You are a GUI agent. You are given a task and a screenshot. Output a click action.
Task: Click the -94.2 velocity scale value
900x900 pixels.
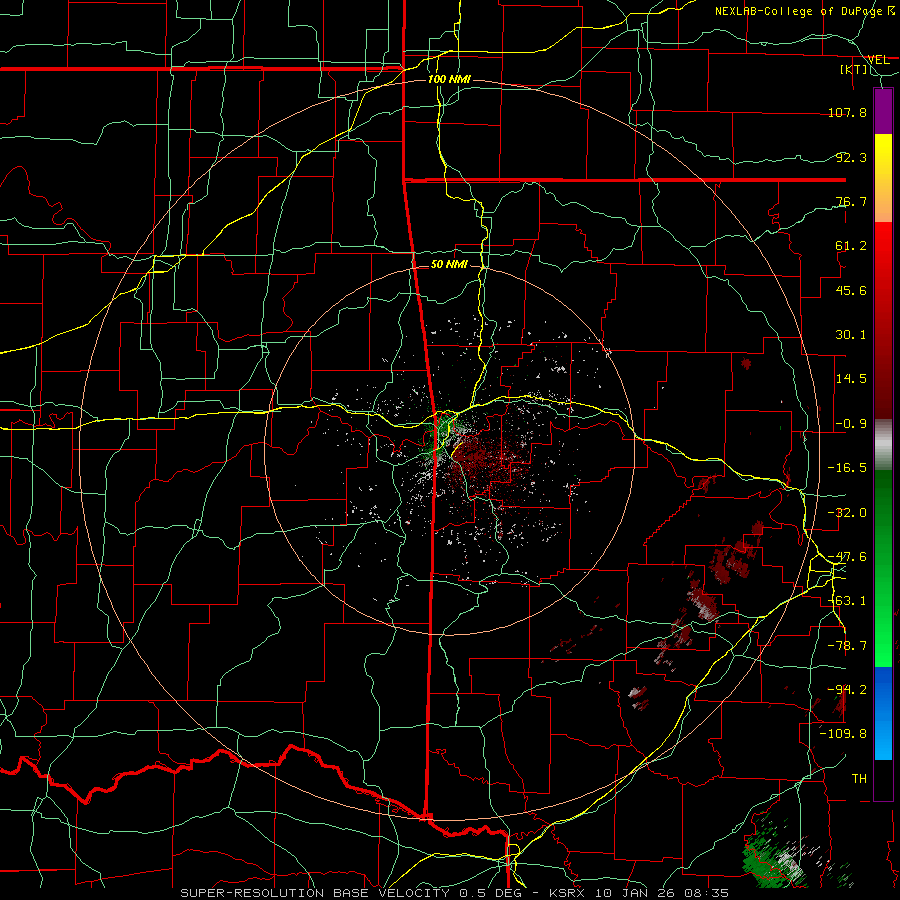click(847, 690)
